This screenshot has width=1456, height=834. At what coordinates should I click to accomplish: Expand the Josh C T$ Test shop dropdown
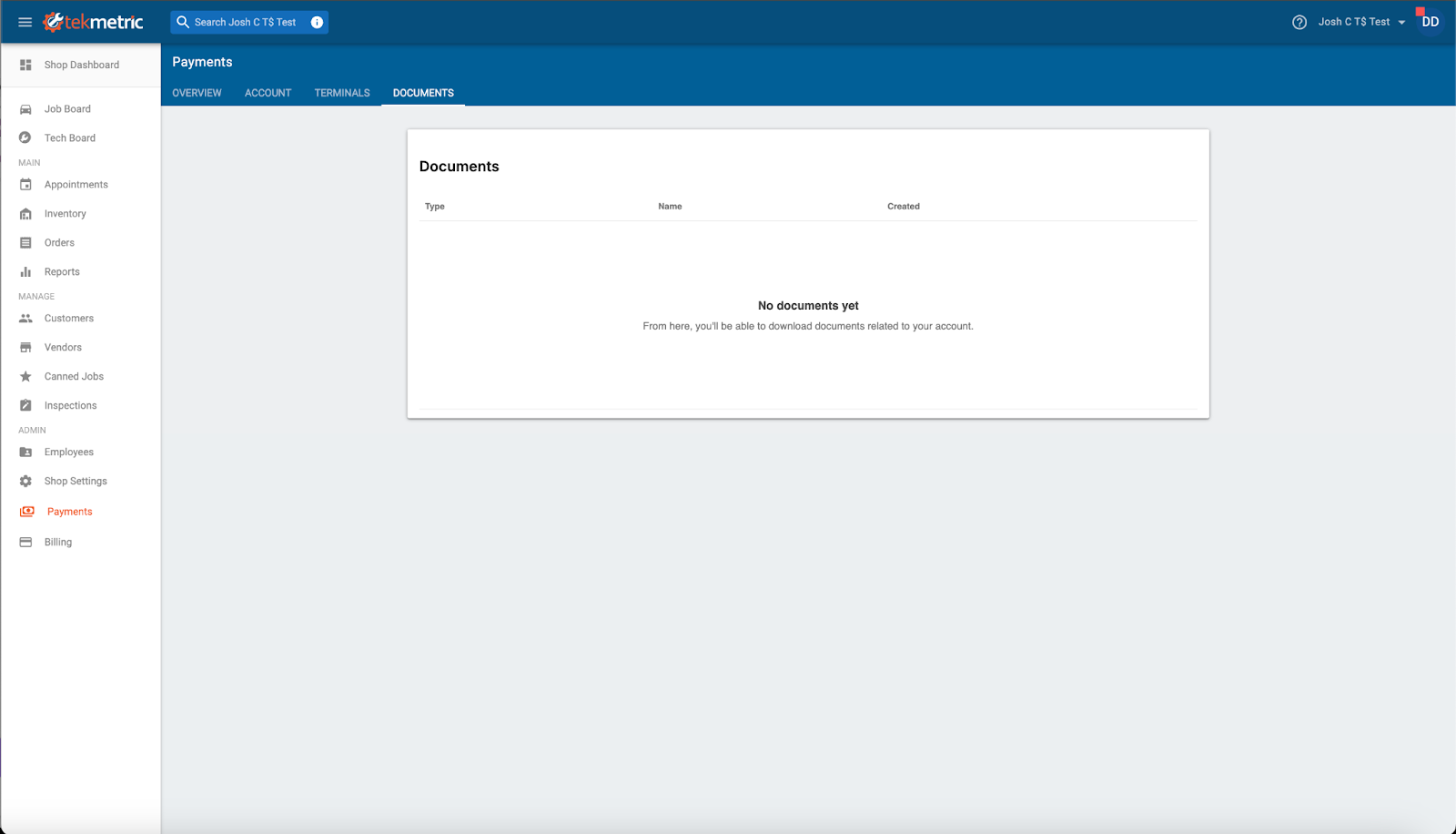coord(1361,22)
